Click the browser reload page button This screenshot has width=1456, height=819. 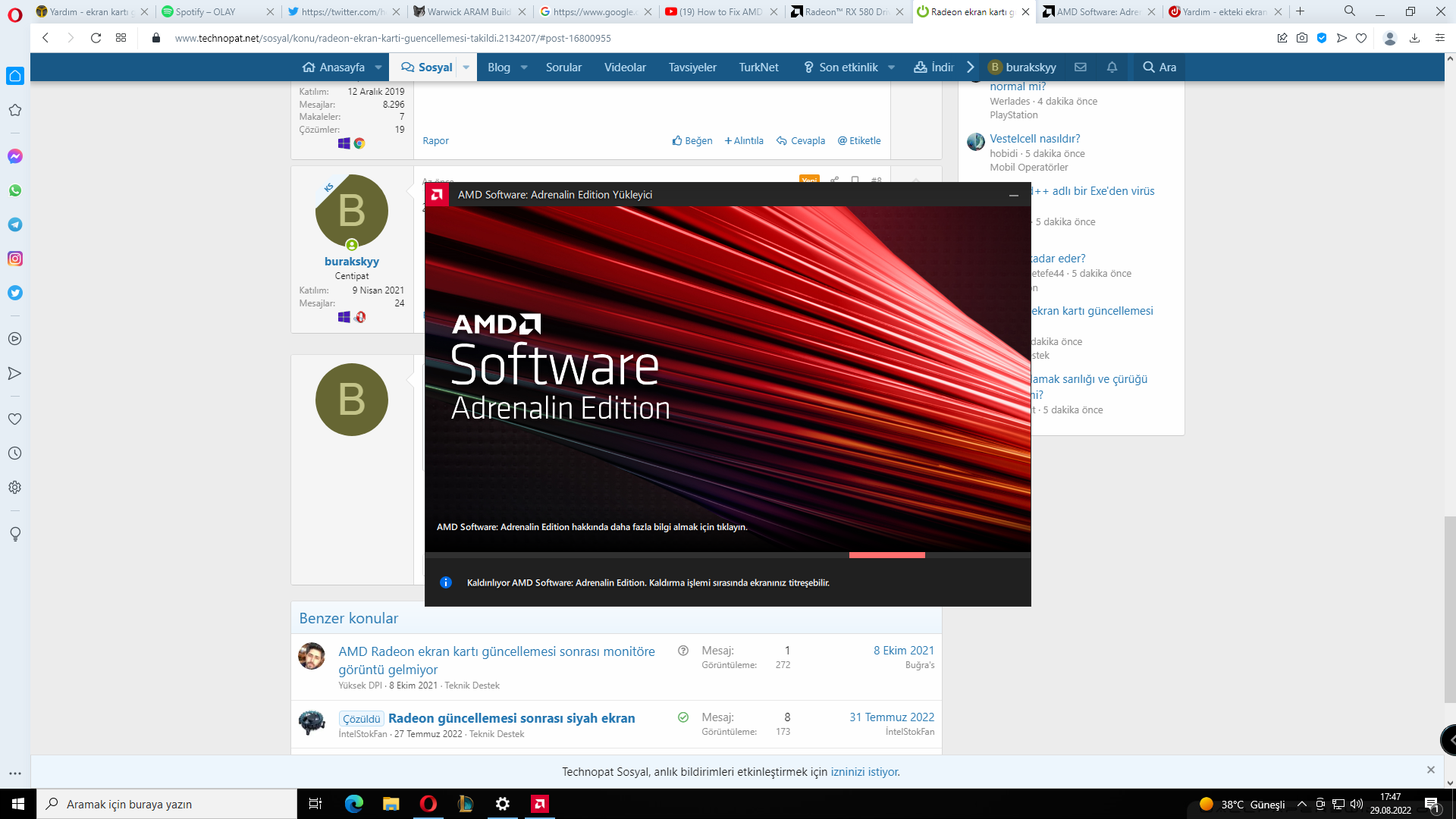click(x=96, y=38)
